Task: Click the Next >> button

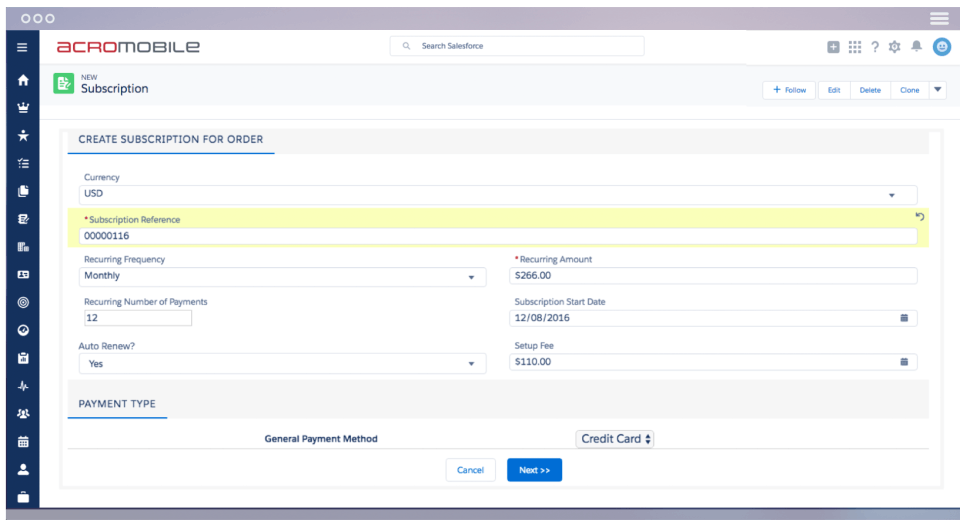Action: [534, 470]
